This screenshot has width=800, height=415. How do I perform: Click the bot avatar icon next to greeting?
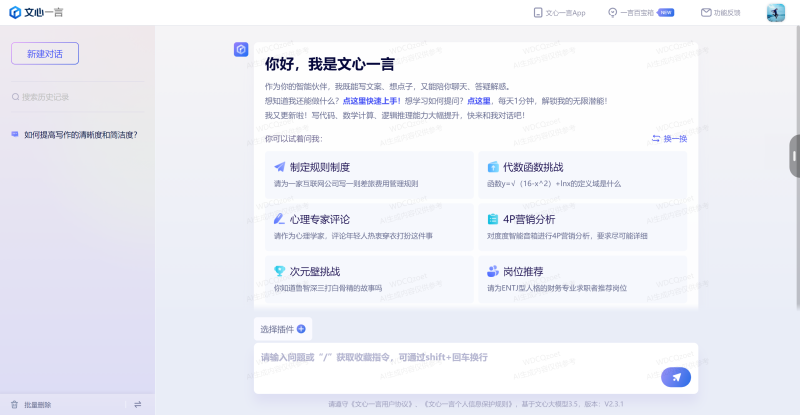click(x=241, y=50)
